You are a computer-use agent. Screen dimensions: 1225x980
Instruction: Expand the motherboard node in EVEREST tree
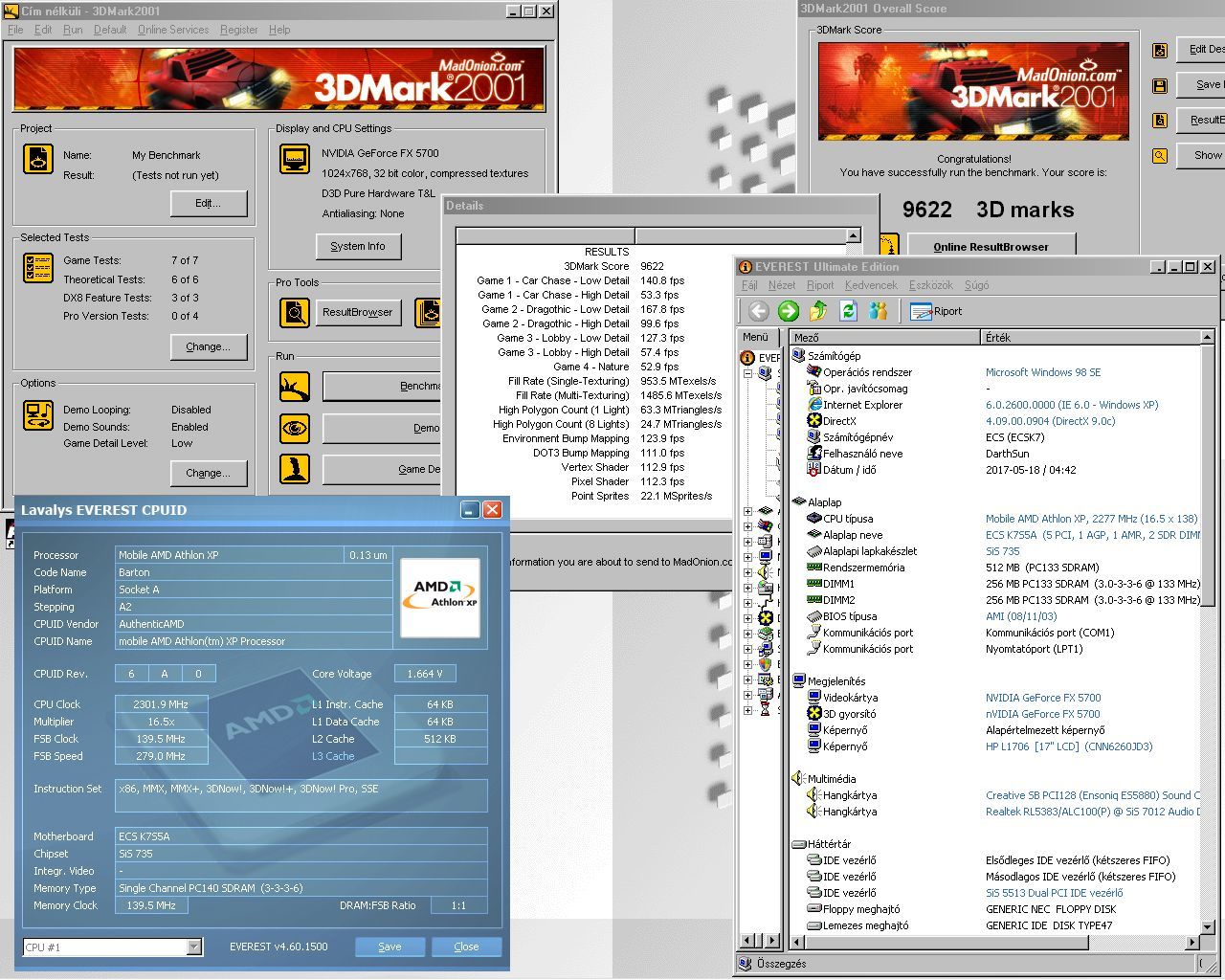748,512
